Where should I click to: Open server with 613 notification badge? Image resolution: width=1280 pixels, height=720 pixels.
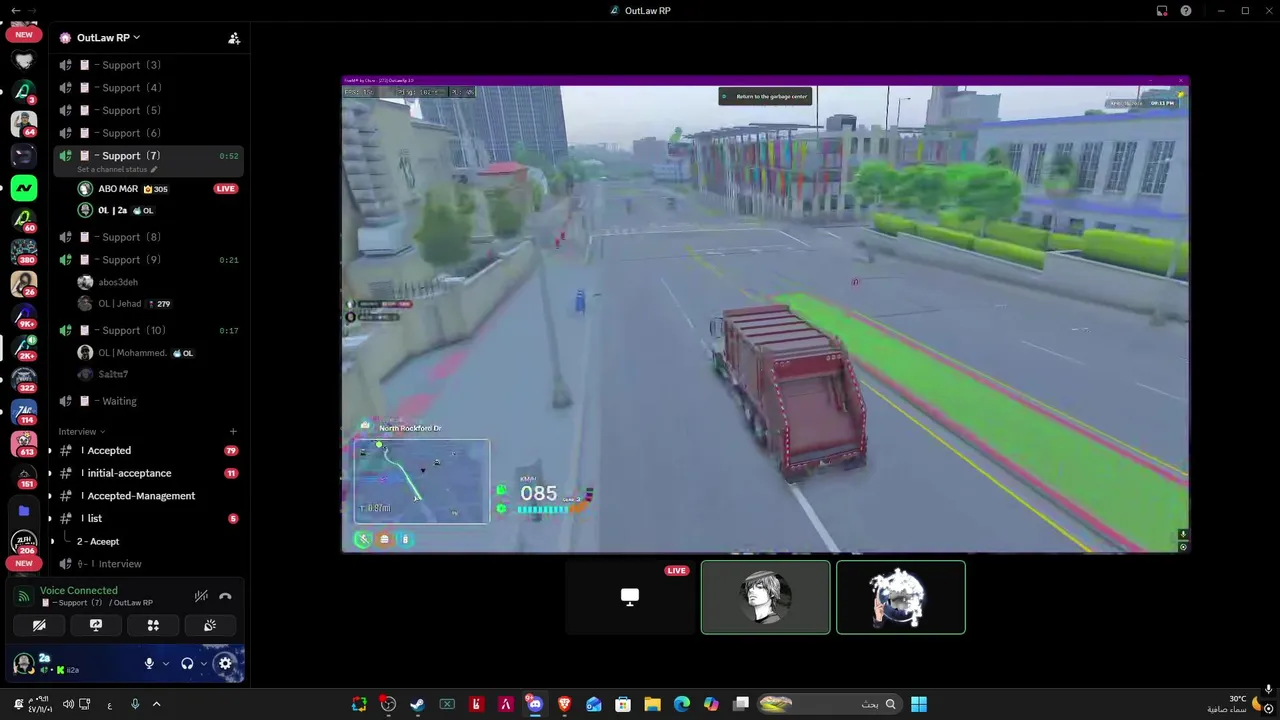(x=24, y=443)
